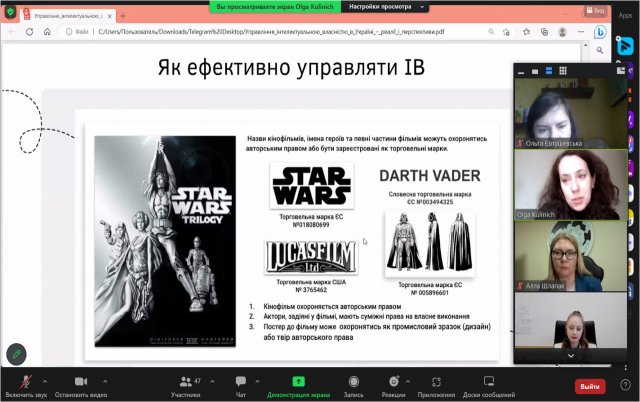Open Доски сообщений whiteboards
Image resolution: width=640 pixels, height=402 pixels.
490,381
